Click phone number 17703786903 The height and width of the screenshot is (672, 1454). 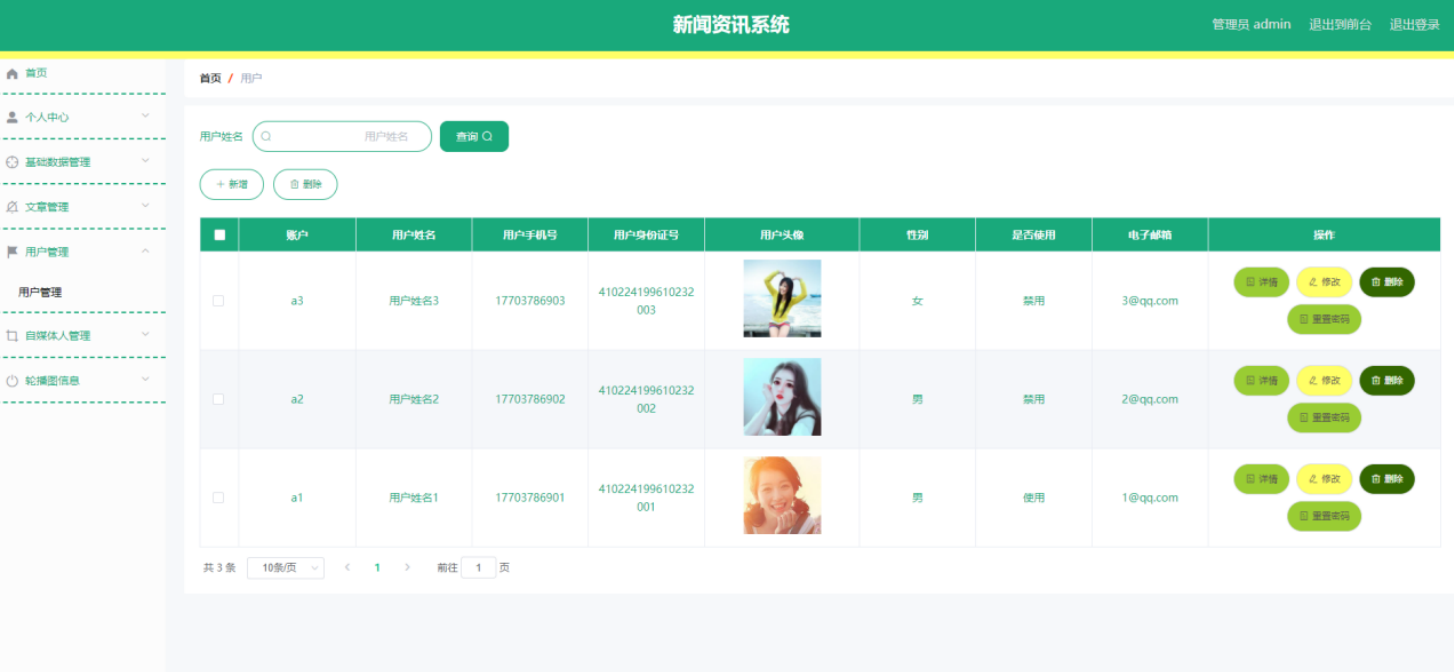click(x=530, y=300)
